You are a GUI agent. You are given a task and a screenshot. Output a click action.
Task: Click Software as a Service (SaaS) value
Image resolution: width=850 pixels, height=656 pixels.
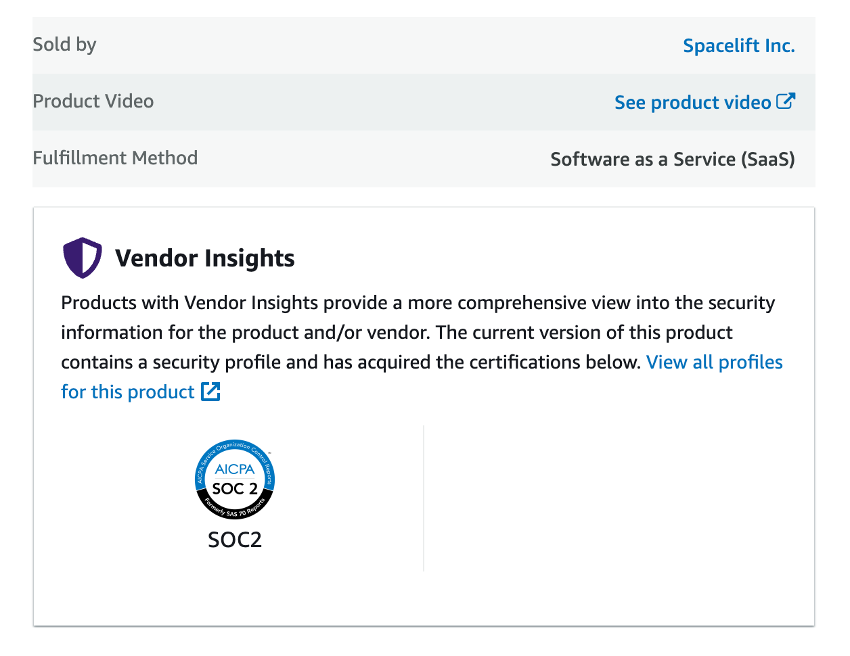point(672,159)
